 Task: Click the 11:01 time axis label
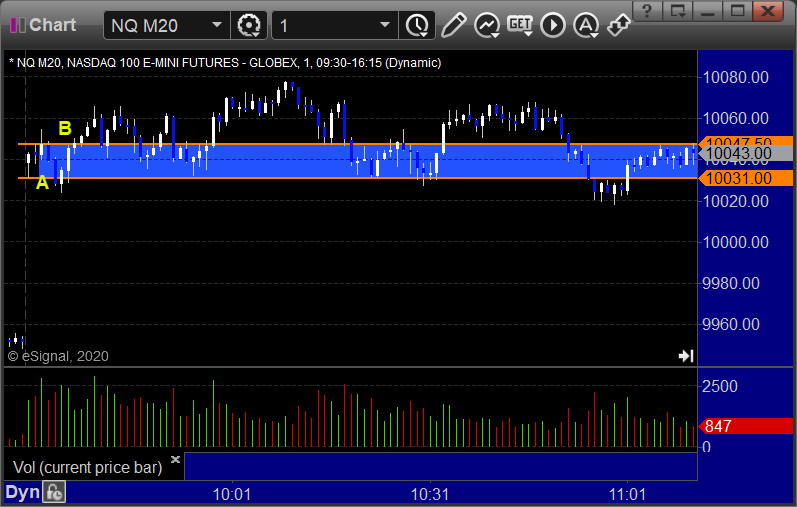(627, 494)
